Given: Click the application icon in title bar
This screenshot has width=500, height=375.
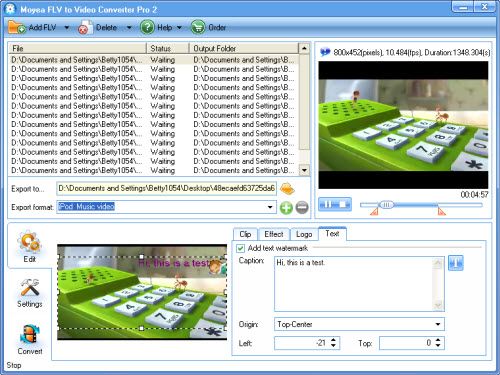Looking at the screenshot, I should click(10, 9).
